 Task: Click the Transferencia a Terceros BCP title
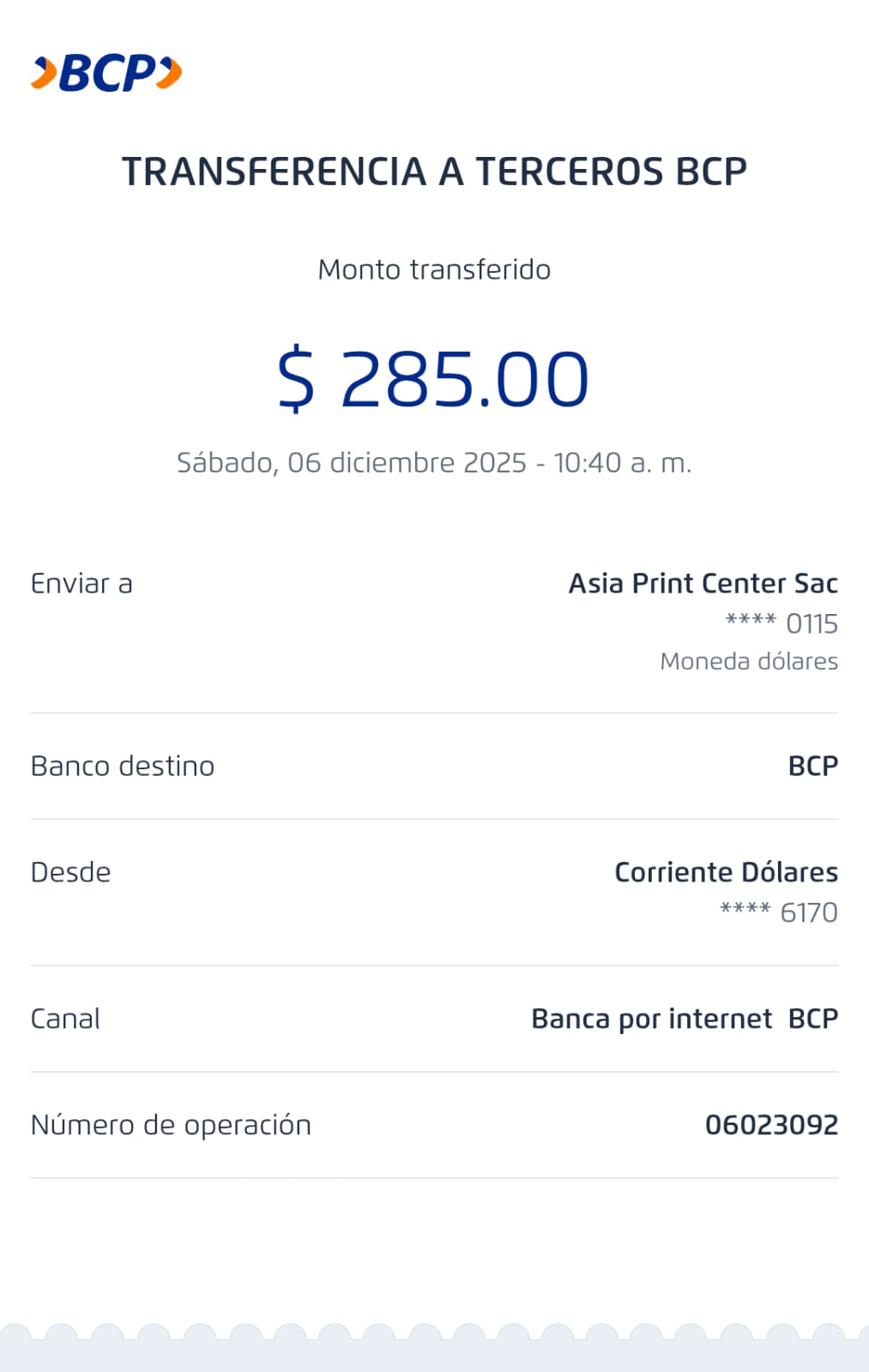click(434, 171)
